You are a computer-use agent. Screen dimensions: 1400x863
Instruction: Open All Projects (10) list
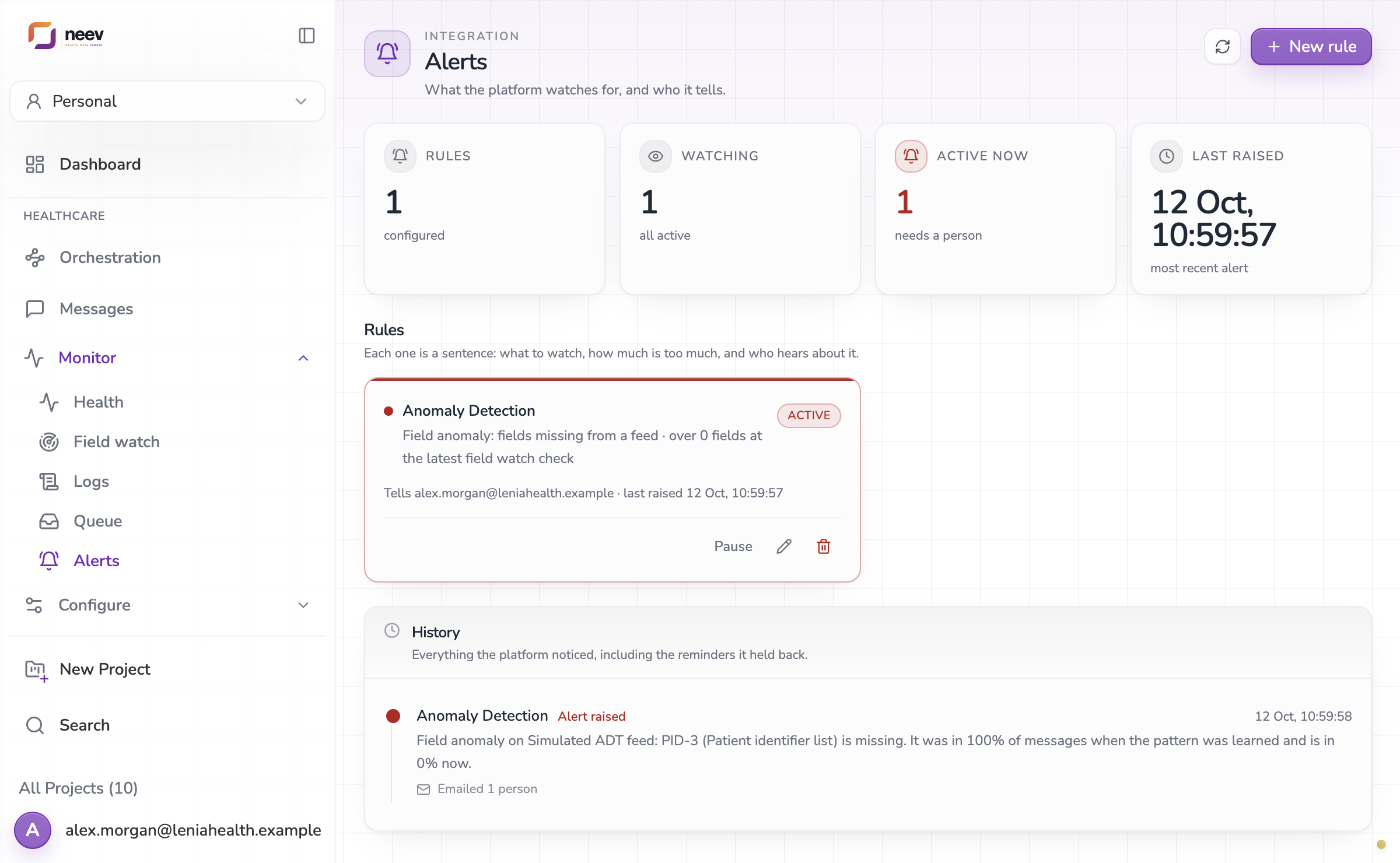78,788
